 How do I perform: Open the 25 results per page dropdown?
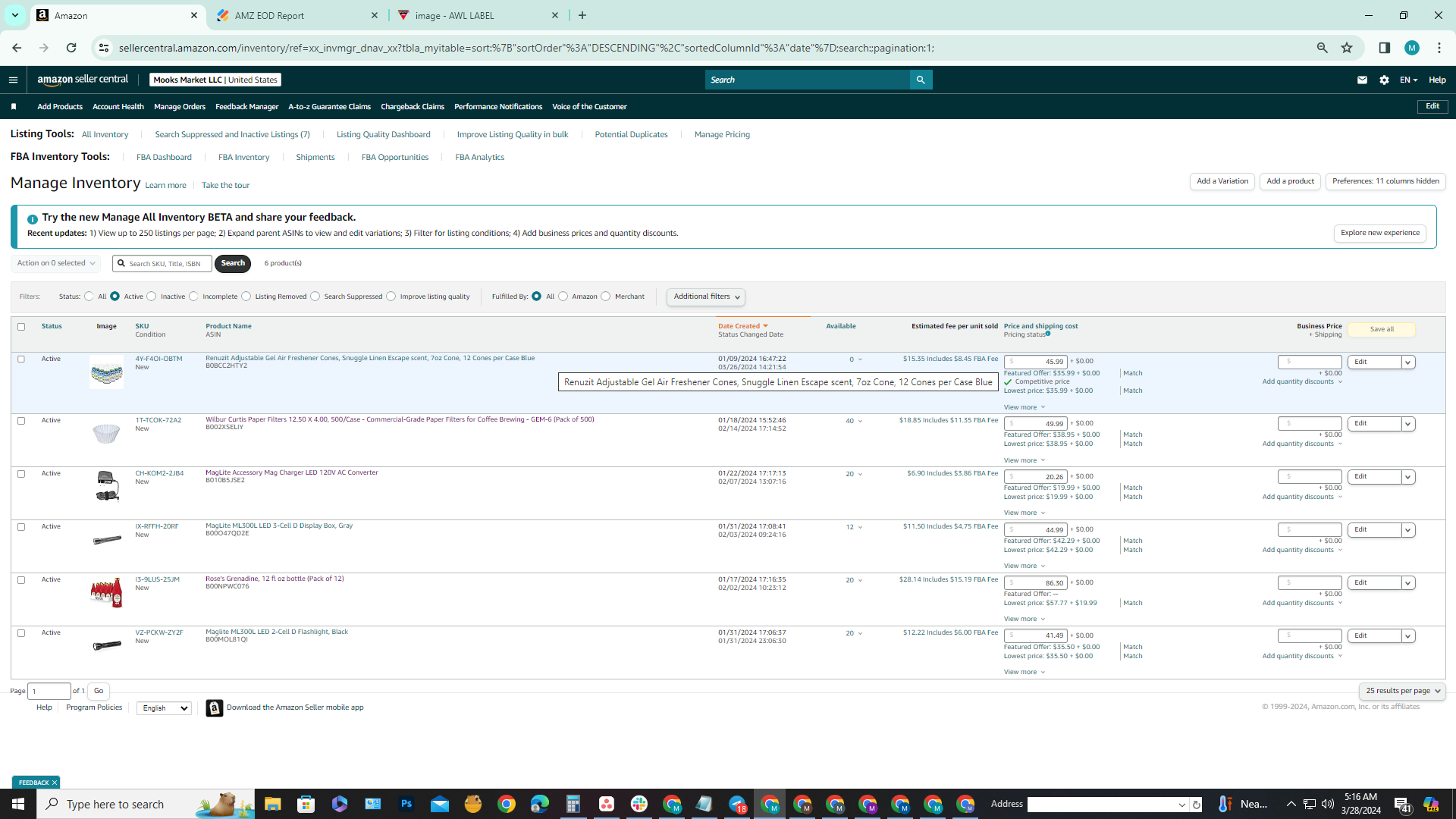pyautogui.click(x=1402, y=691)
